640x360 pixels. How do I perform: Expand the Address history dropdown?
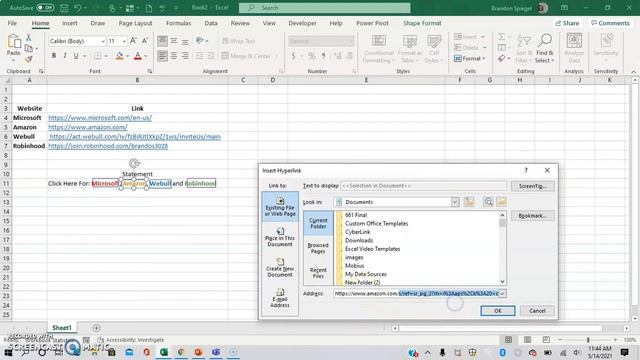502,294
